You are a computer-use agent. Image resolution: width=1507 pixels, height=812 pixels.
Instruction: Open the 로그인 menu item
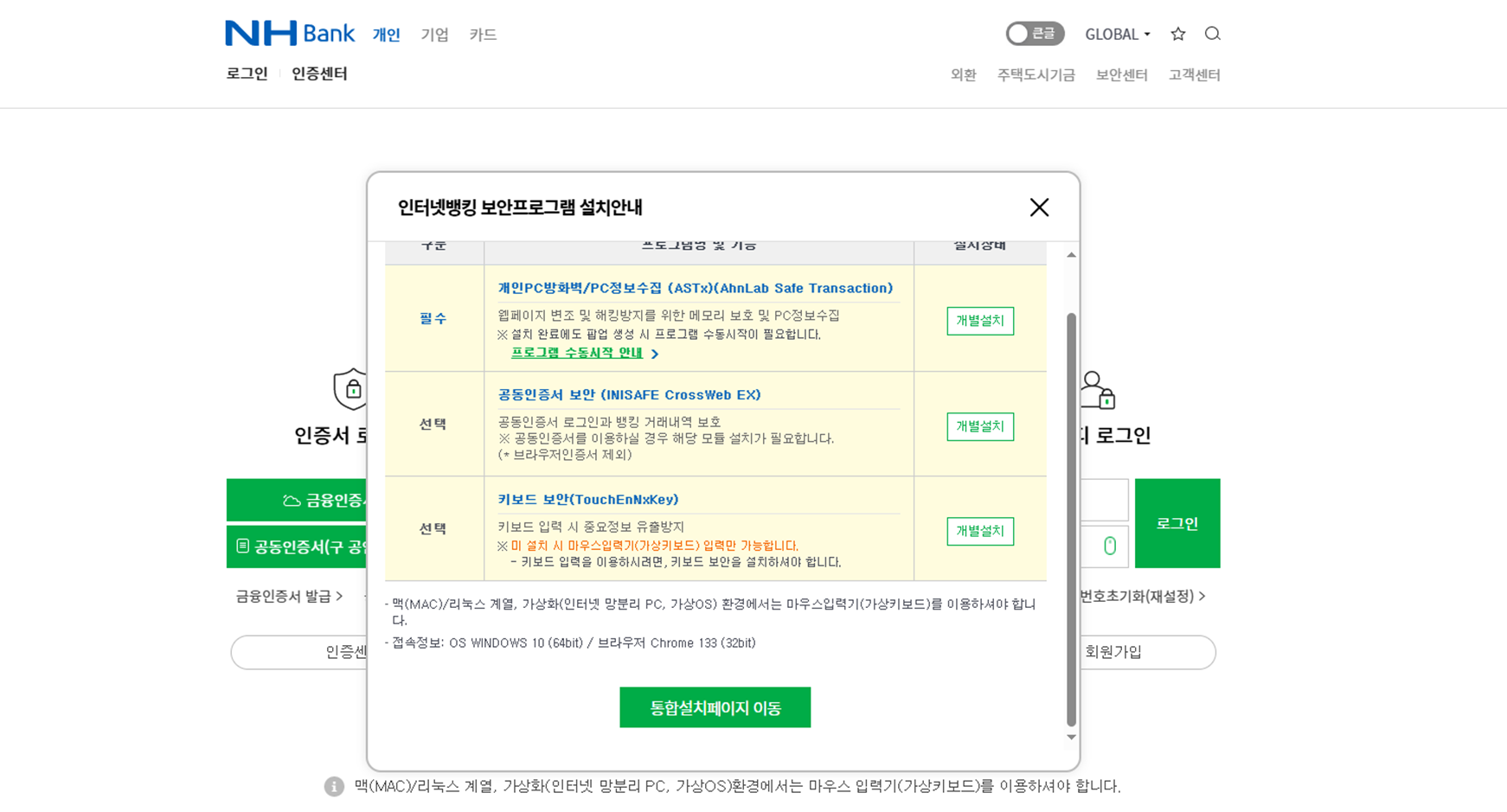coord(247,74)
